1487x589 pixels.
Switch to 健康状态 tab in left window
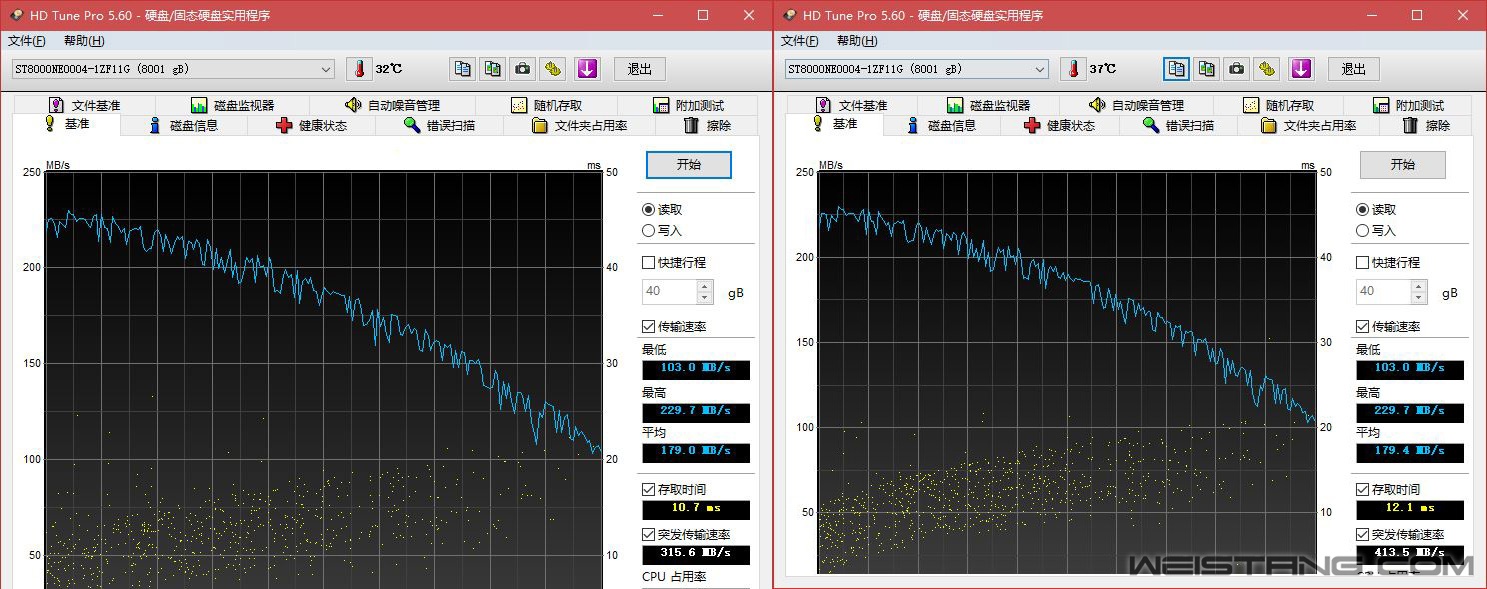tap(311, 125)
